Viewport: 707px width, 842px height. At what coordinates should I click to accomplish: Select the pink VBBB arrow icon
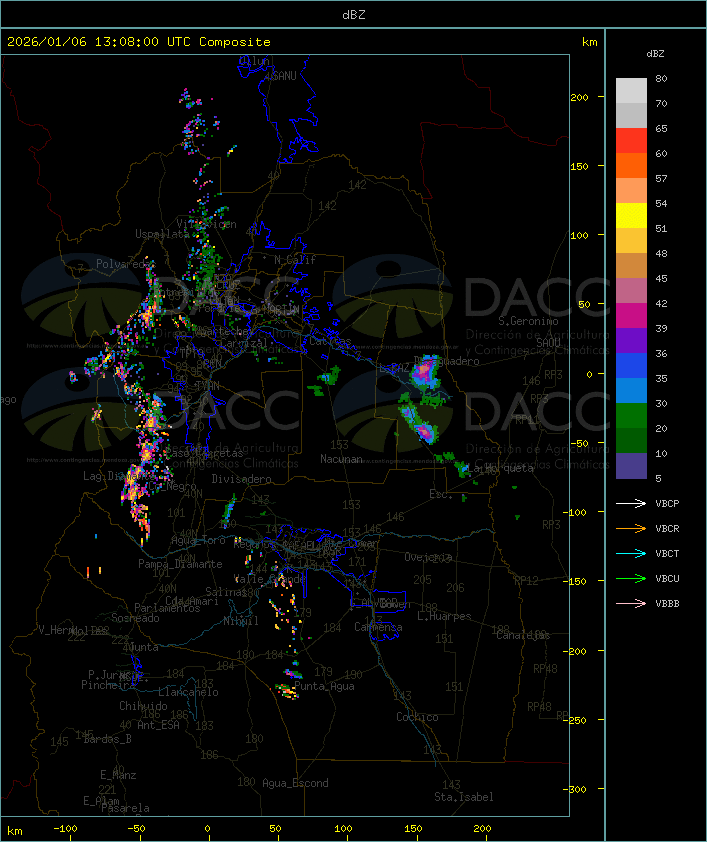pyautogui.click(x=631, y=603)
